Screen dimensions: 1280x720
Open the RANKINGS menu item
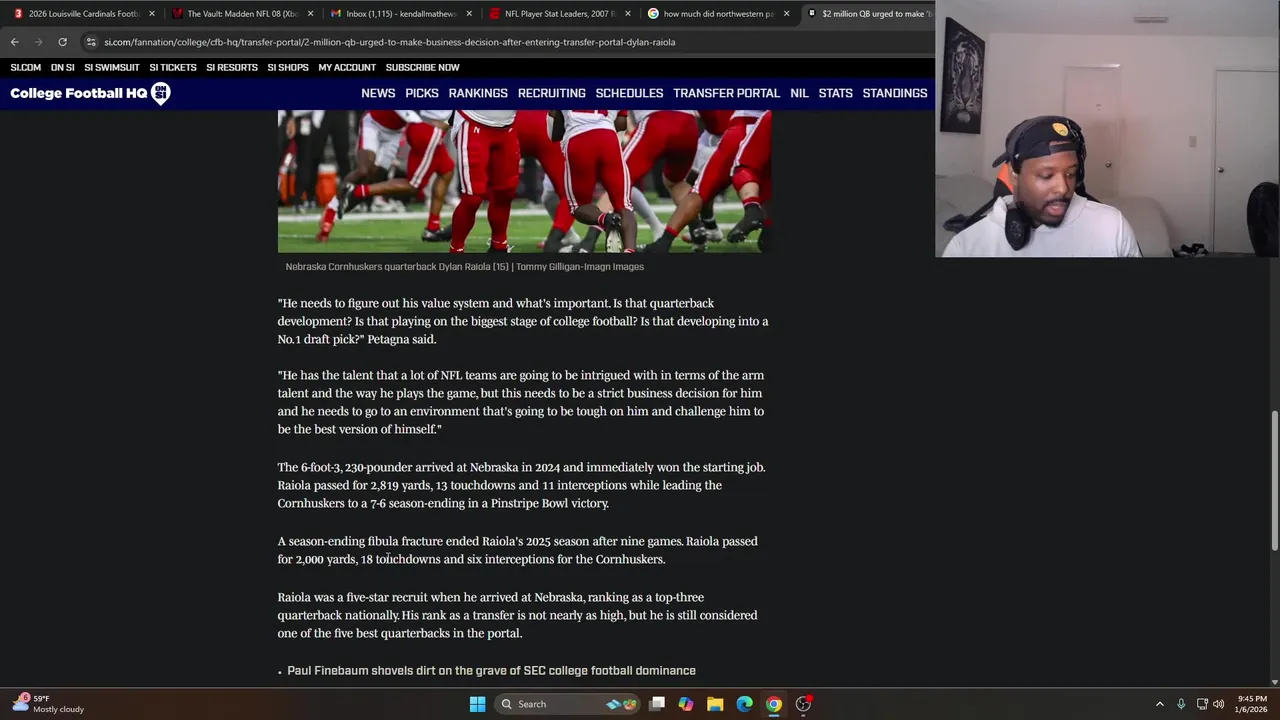pyautogui.click(x=478, y=93)
